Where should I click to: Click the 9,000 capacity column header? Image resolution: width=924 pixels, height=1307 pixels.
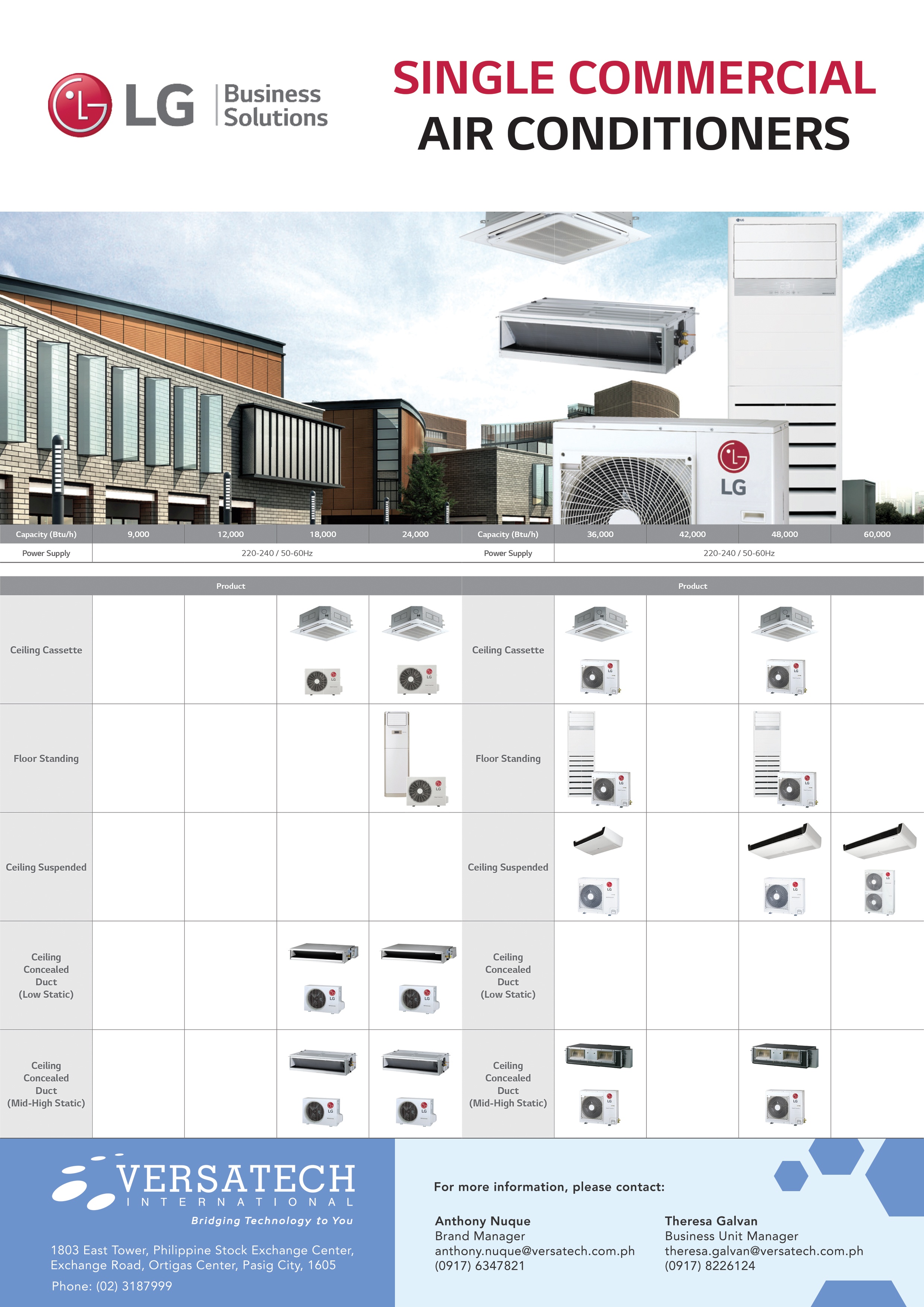tap(138, 534)
